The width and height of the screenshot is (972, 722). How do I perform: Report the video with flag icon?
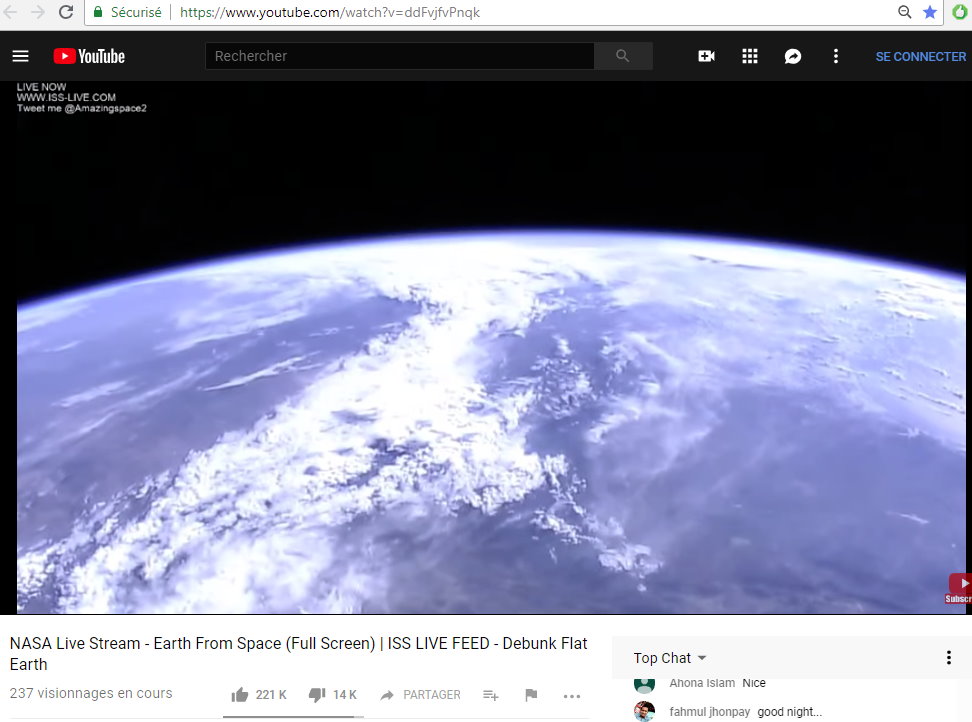(x=531, y=695)
